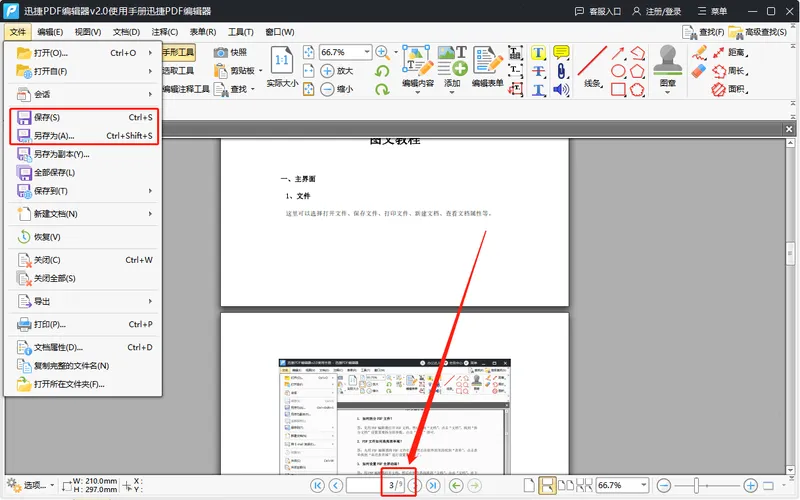Expand the Open (打开) submenu arrow
The width and height of the screenshot is (800, 500).
(x=150, y=53)
